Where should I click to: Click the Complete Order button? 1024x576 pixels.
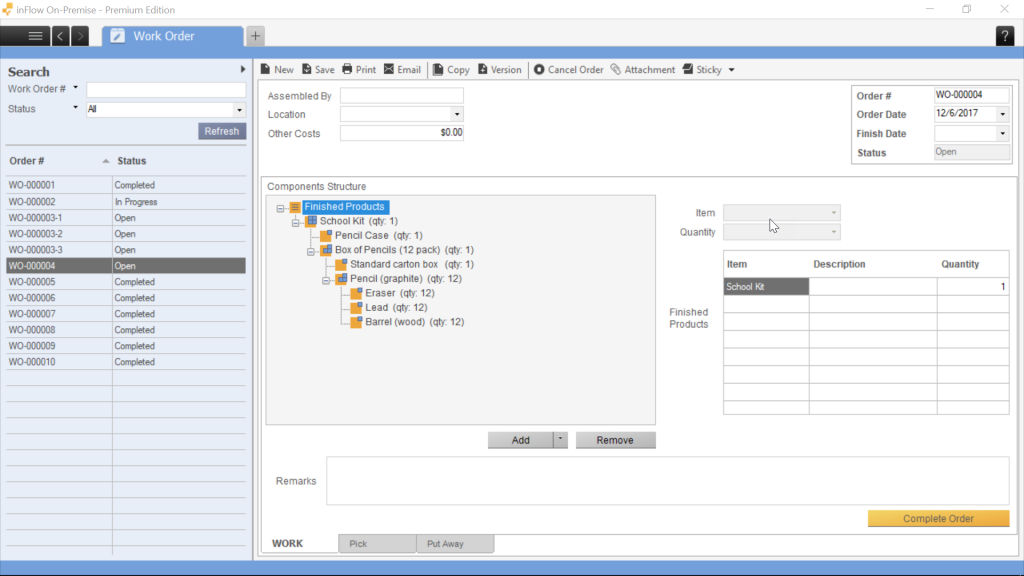[938, 519]
